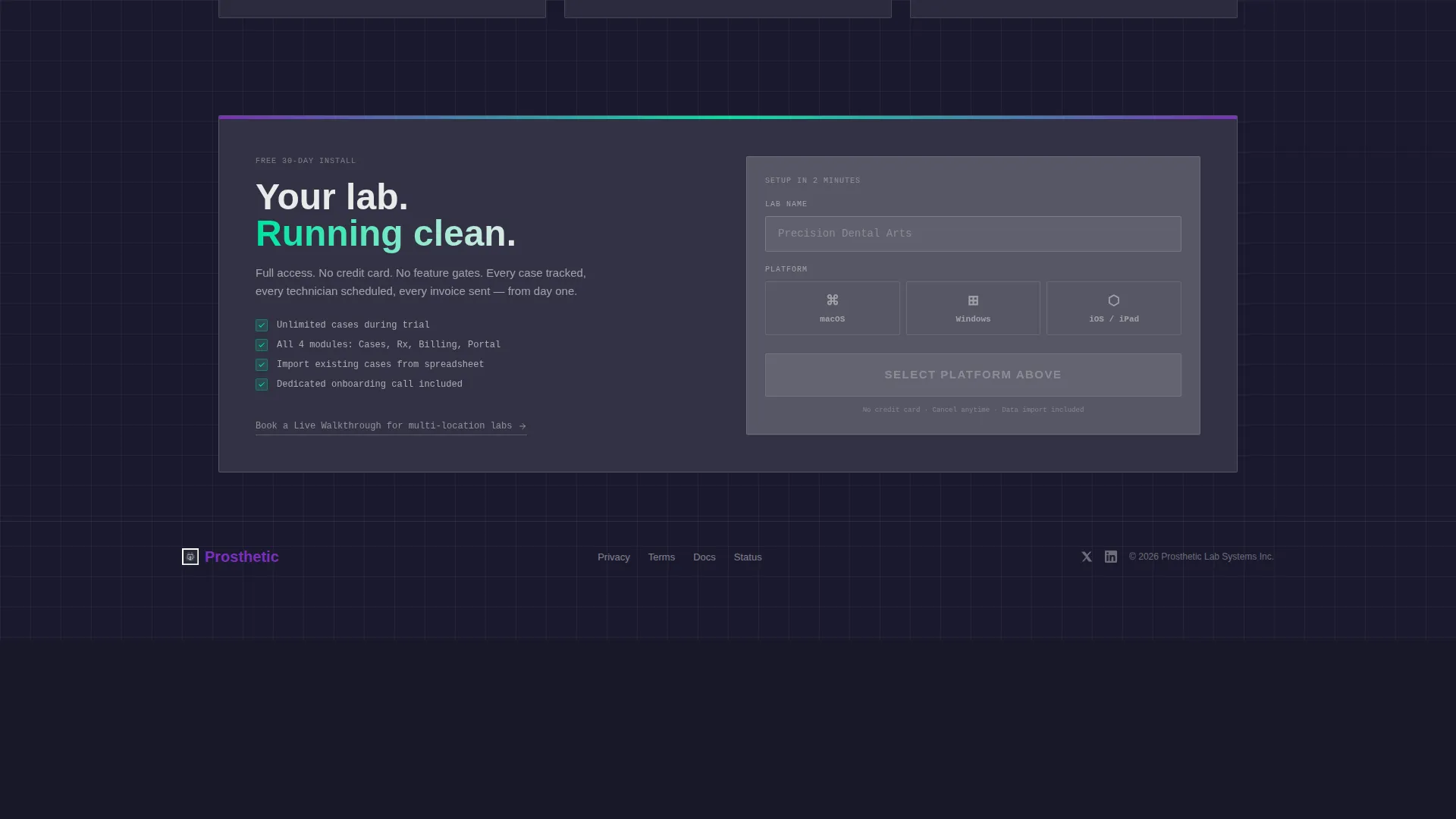1456x819 pixels.
Task: Click the iOS / iPad hexagon icon
Action: (x=1113, y=300)
